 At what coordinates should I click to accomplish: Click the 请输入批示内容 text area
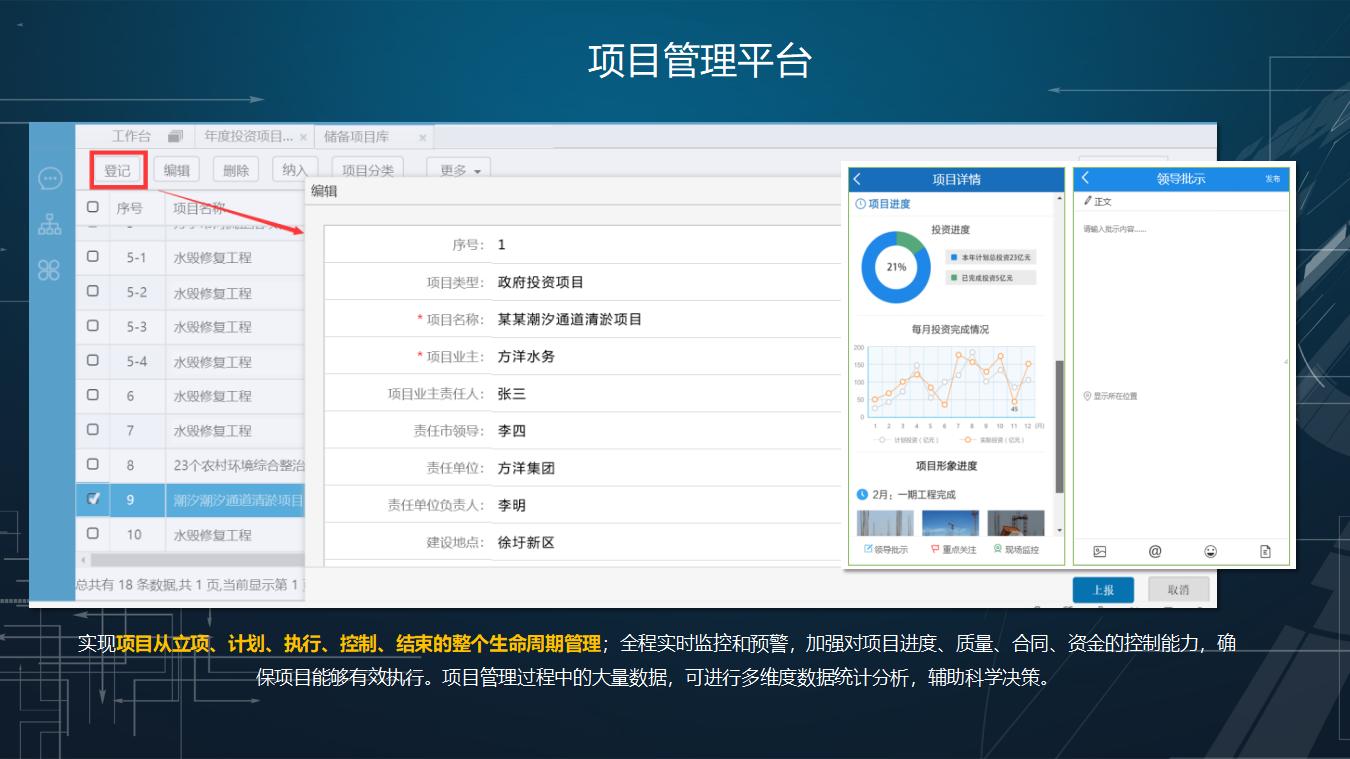(x=1180, y=290)
